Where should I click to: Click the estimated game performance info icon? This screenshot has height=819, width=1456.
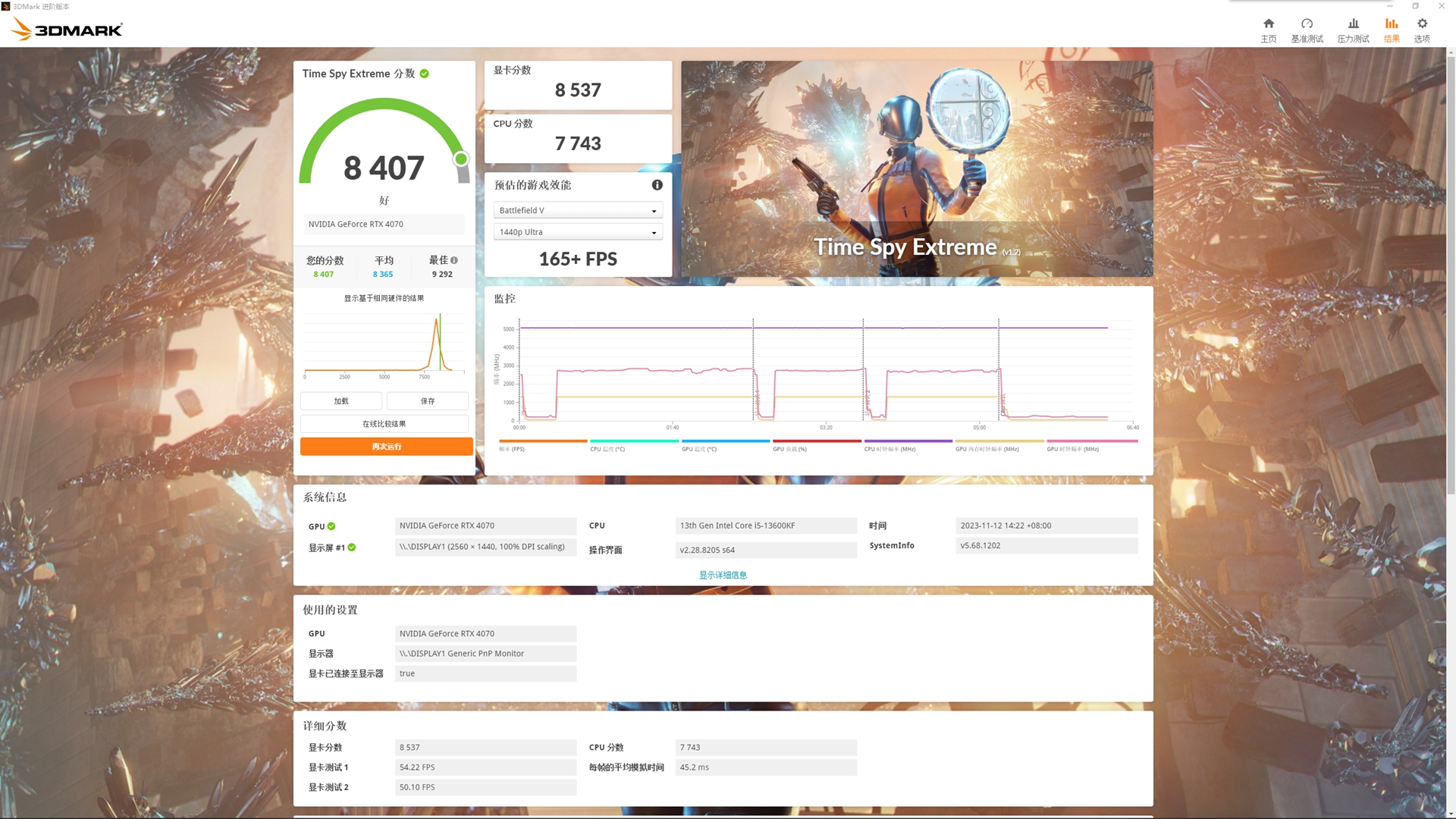(657, 185)
